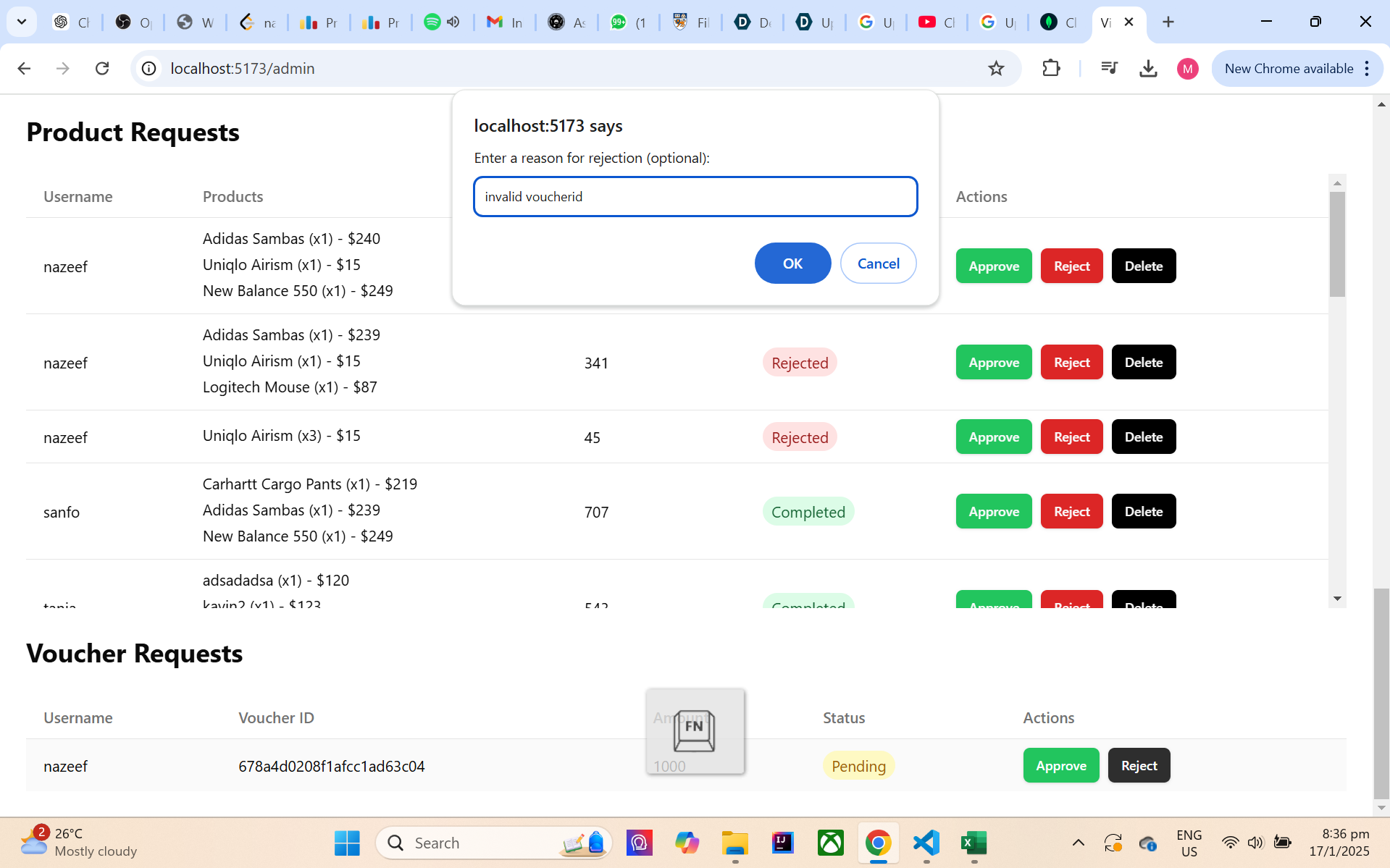Reject nazeef's Uniqlo Airism x3 request

(1071, 437)
